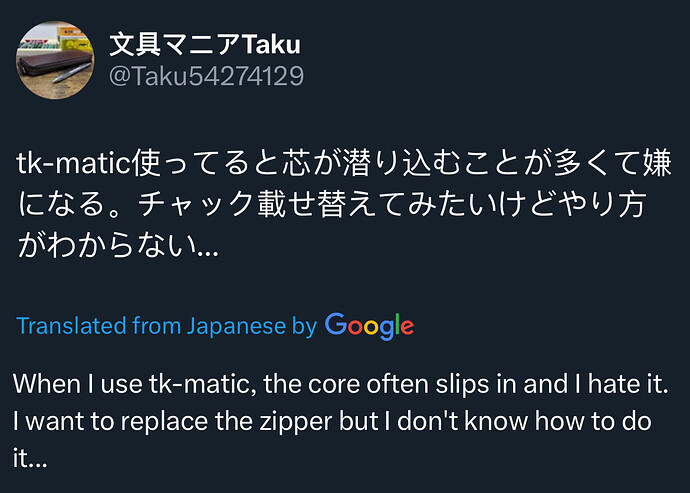Click the Google logo
The height and width of the screenshot is (493, 690).
[x=369, y=325]
